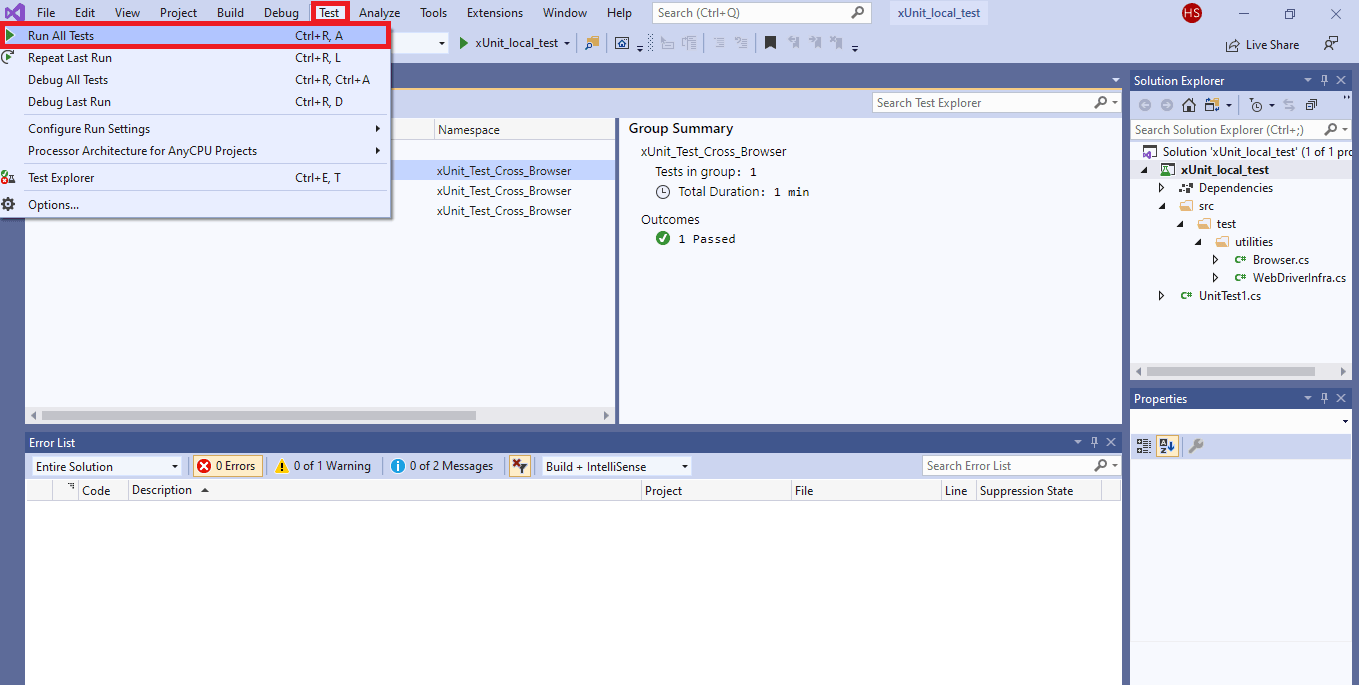
Task: Click the Sync with Active Document icon
Action: [1289, 105]
